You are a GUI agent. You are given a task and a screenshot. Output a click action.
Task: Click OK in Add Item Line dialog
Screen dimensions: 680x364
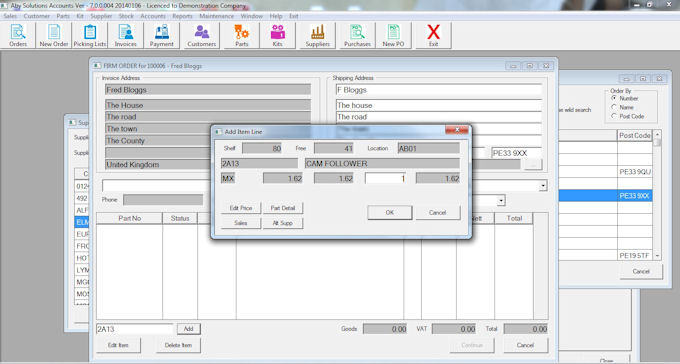[x=389, y=213]
